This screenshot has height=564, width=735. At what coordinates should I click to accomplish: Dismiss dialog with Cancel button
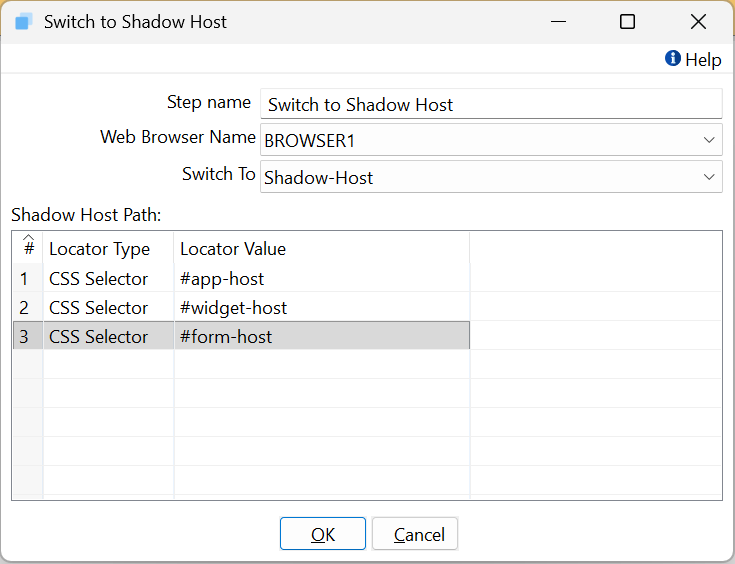tap(415, 534)
